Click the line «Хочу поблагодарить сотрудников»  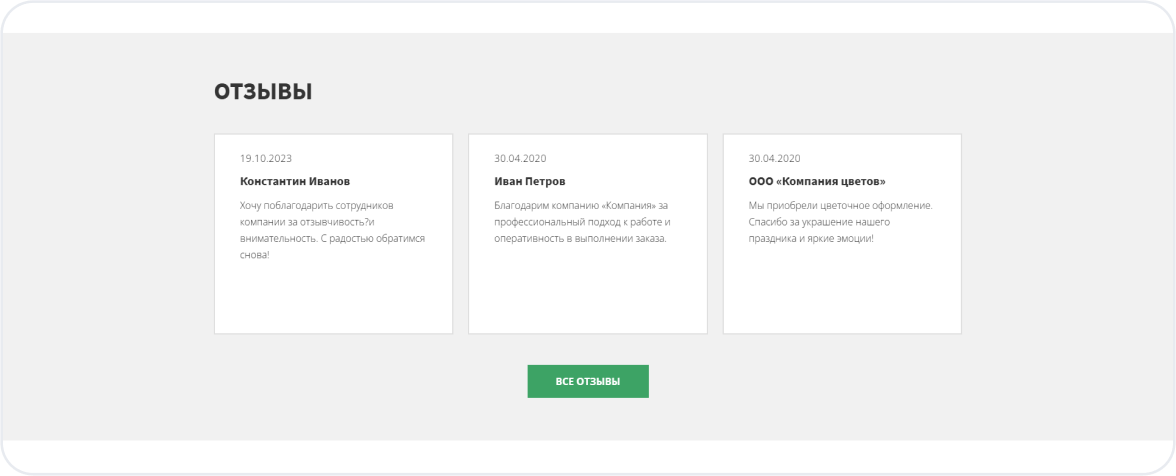pyautogui.click(x=317, y=205)
